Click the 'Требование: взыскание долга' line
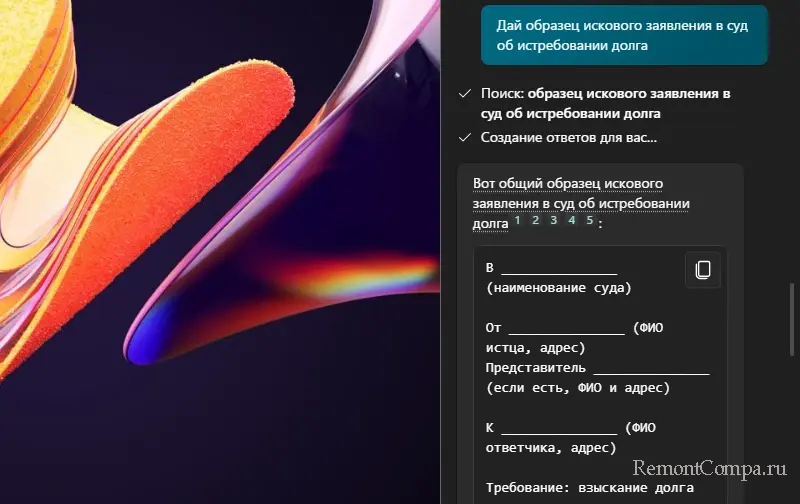The image size is (800, 504). tap(589, 488)
